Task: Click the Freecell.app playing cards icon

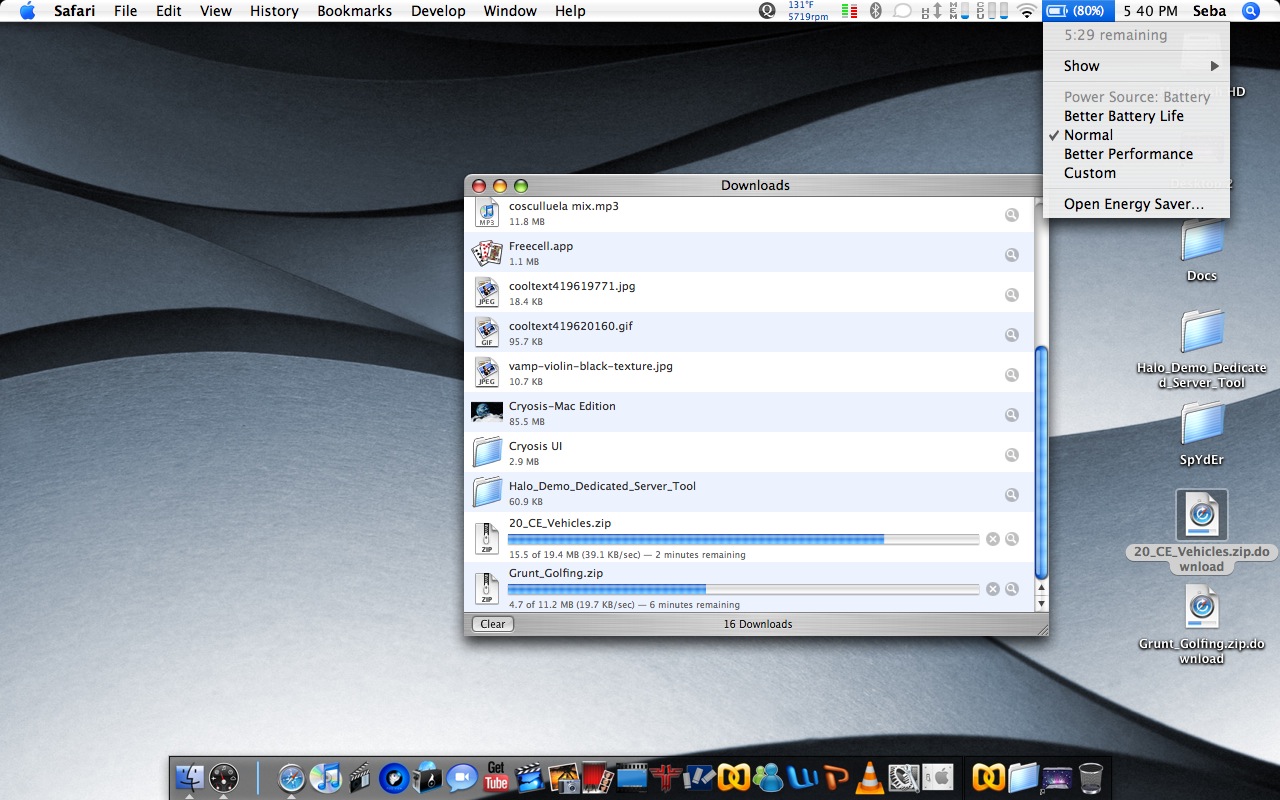Action: click(487, 252)
